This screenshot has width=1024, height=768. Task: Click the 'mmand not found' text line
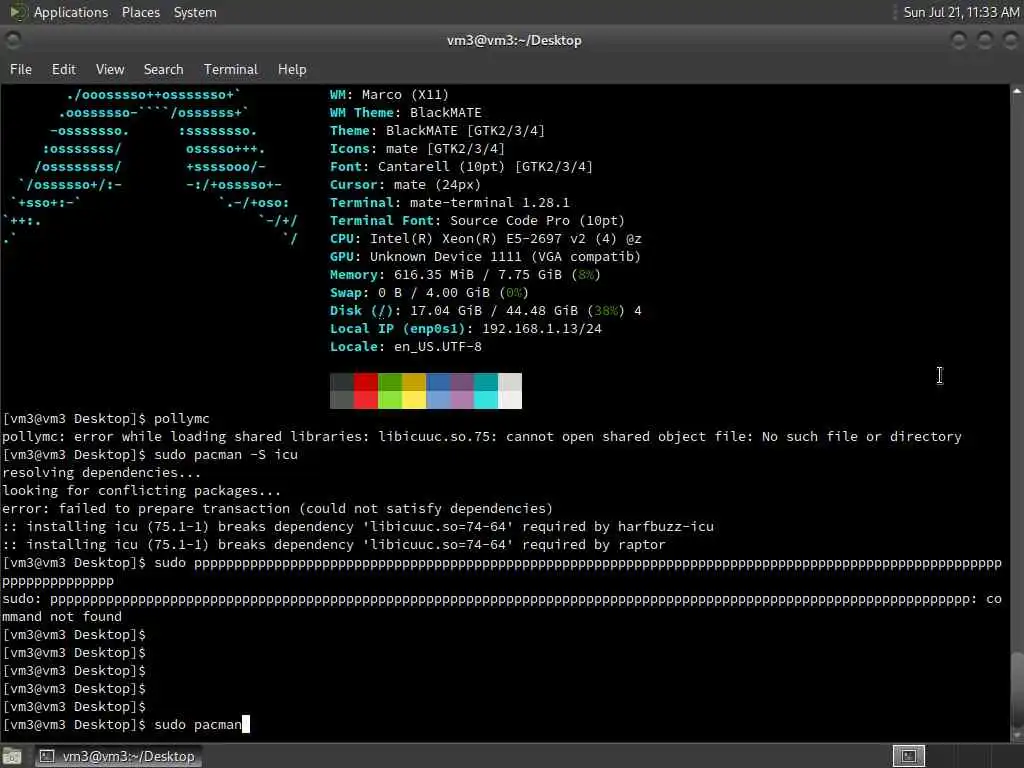pyautogui.click(x=62, y=616)
